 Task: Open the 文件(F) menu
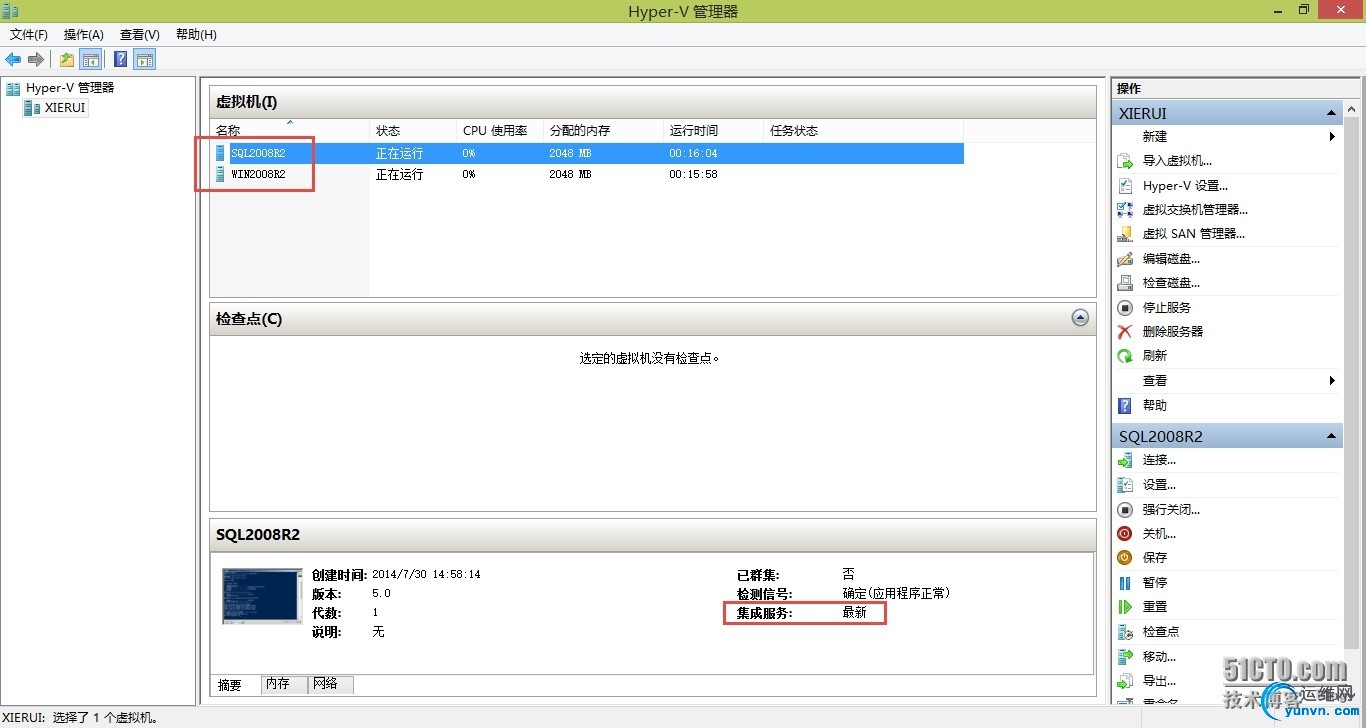click(29, 34)
